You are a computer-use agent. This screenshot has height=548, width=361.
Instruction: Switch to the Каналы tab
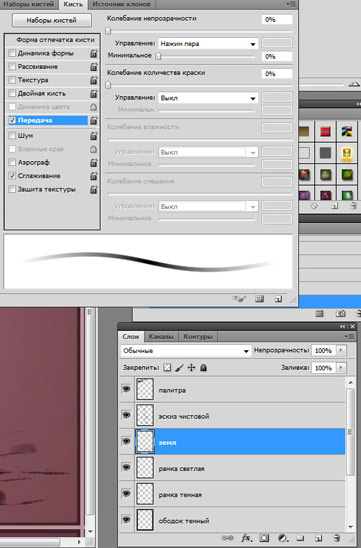pyautogui.click(x=161, y=337)
